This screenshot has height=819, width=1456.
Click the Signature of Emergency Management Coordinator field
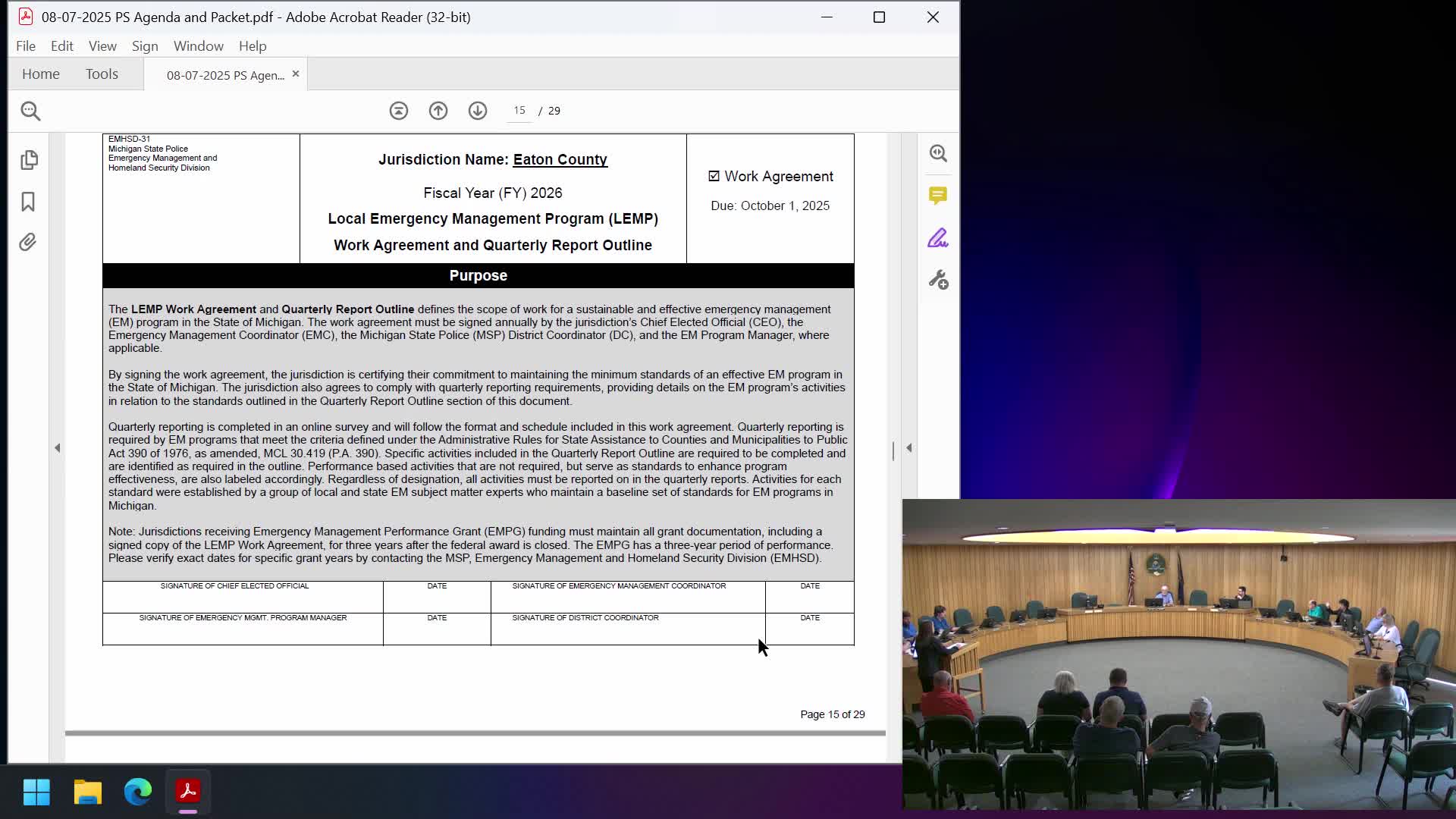pos(628,597)
